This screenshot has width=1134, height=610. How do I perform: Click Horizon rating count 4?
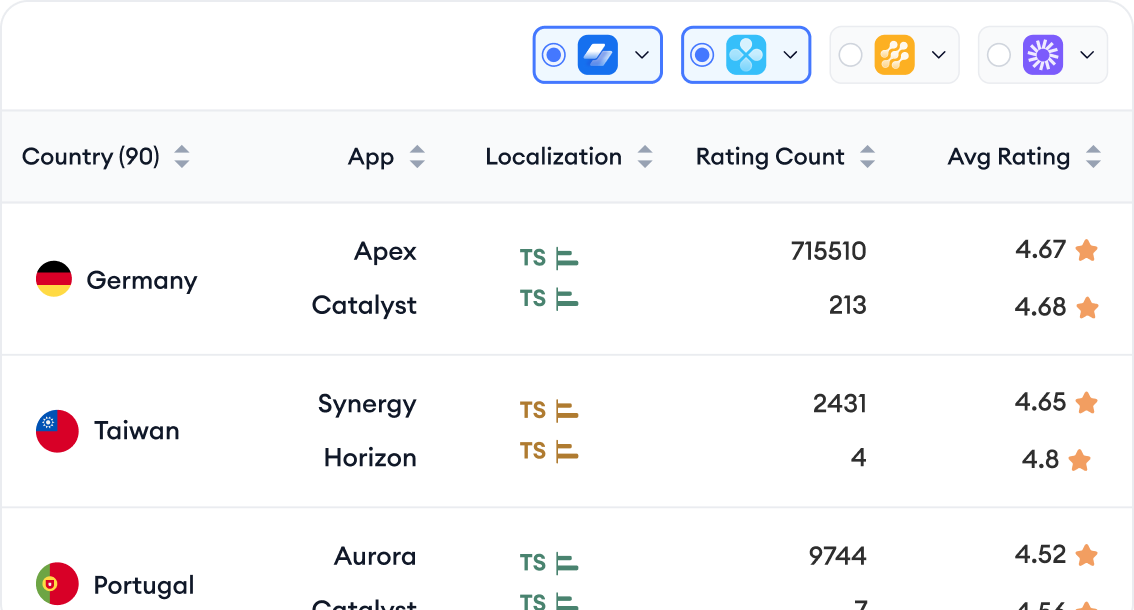[858, 457]
